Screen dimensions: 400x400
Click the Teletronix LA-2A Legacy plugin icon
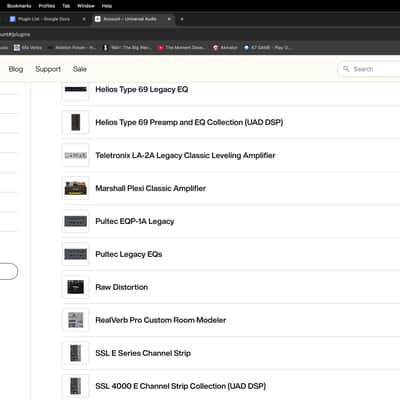click(76, 155)
